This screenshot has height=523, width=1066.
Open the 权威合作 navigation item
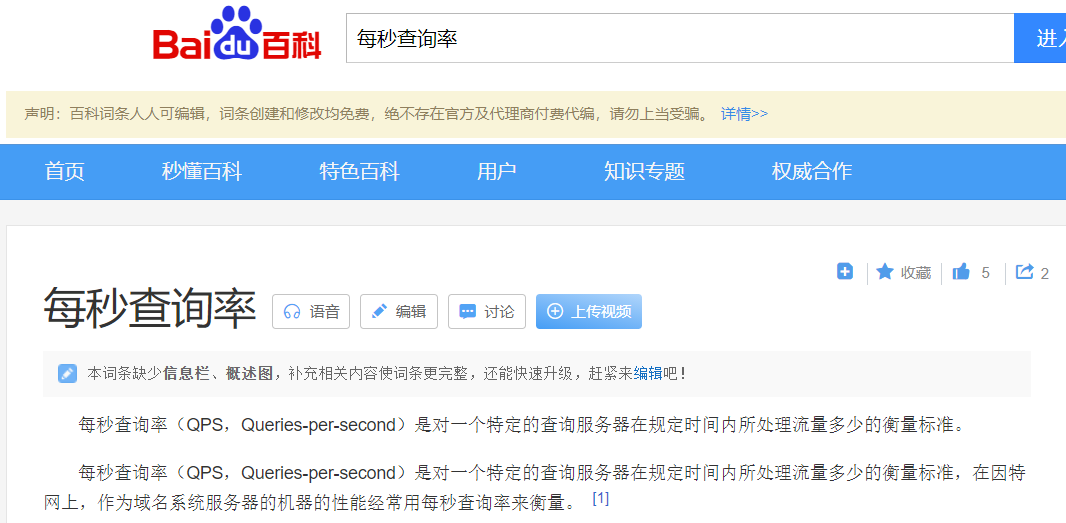(x=811, y=171)
